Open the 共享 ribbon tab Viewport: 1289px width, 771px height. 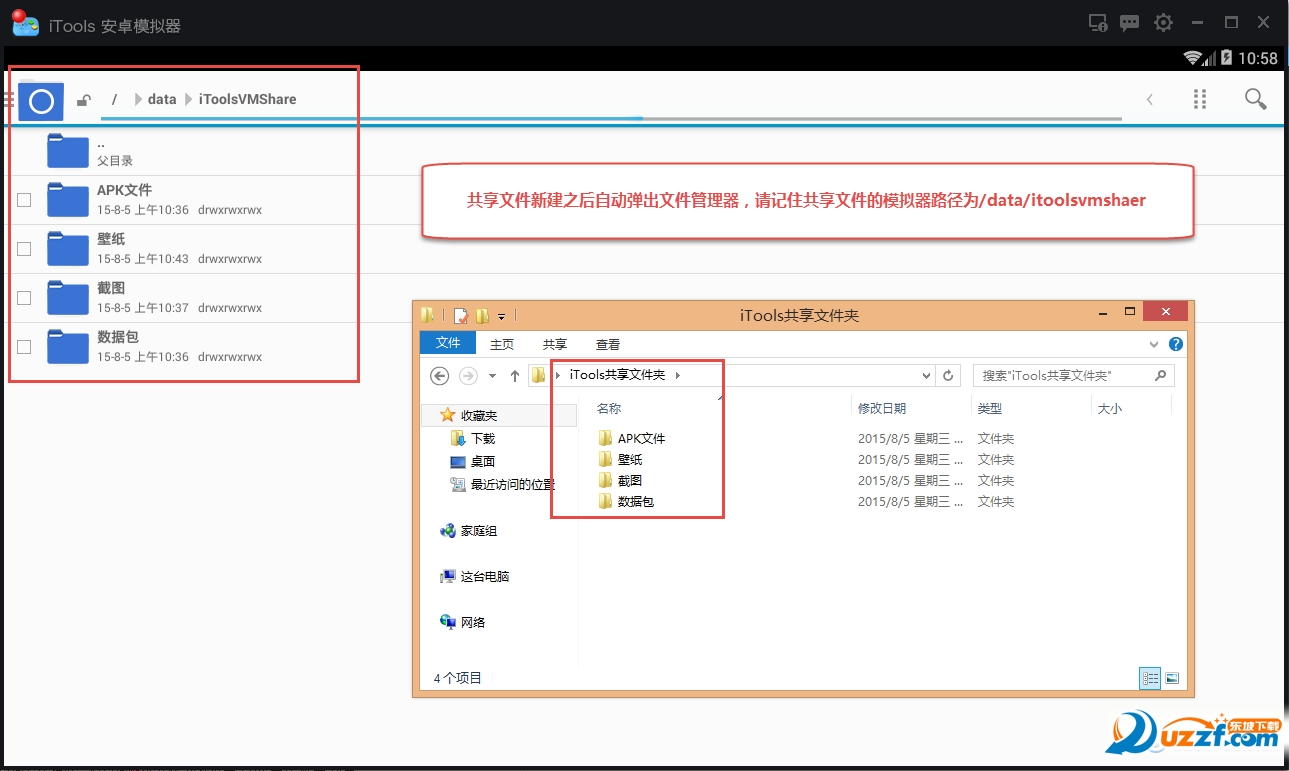[555, 344]
